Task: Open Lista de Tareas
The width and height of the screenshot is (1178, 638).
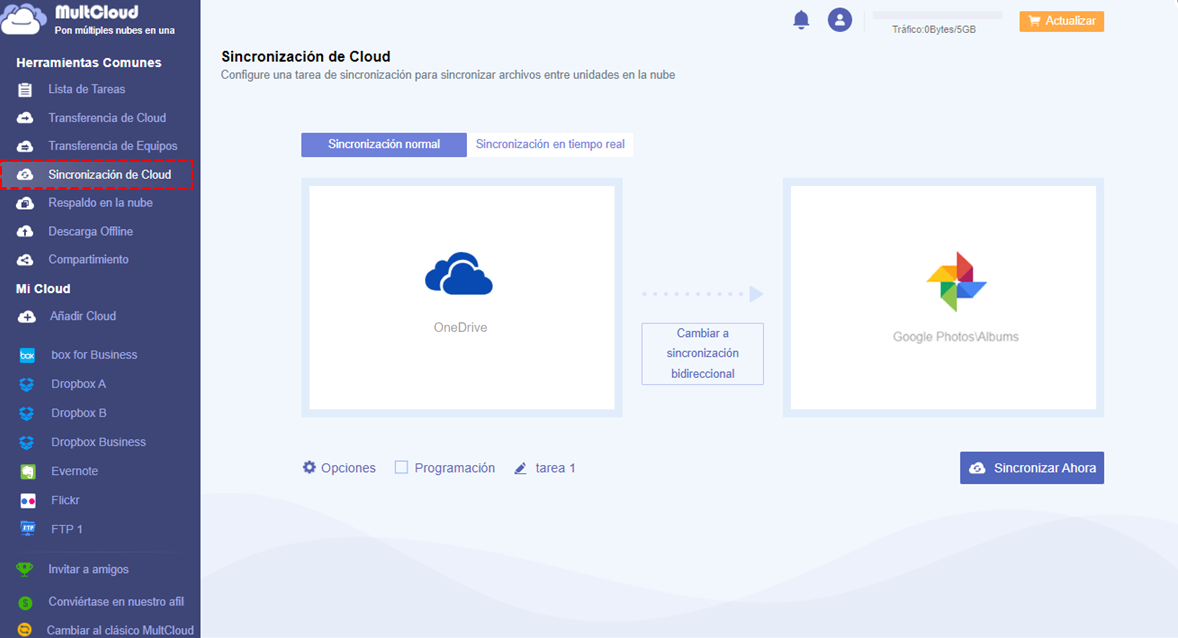Action: [86, 89]
